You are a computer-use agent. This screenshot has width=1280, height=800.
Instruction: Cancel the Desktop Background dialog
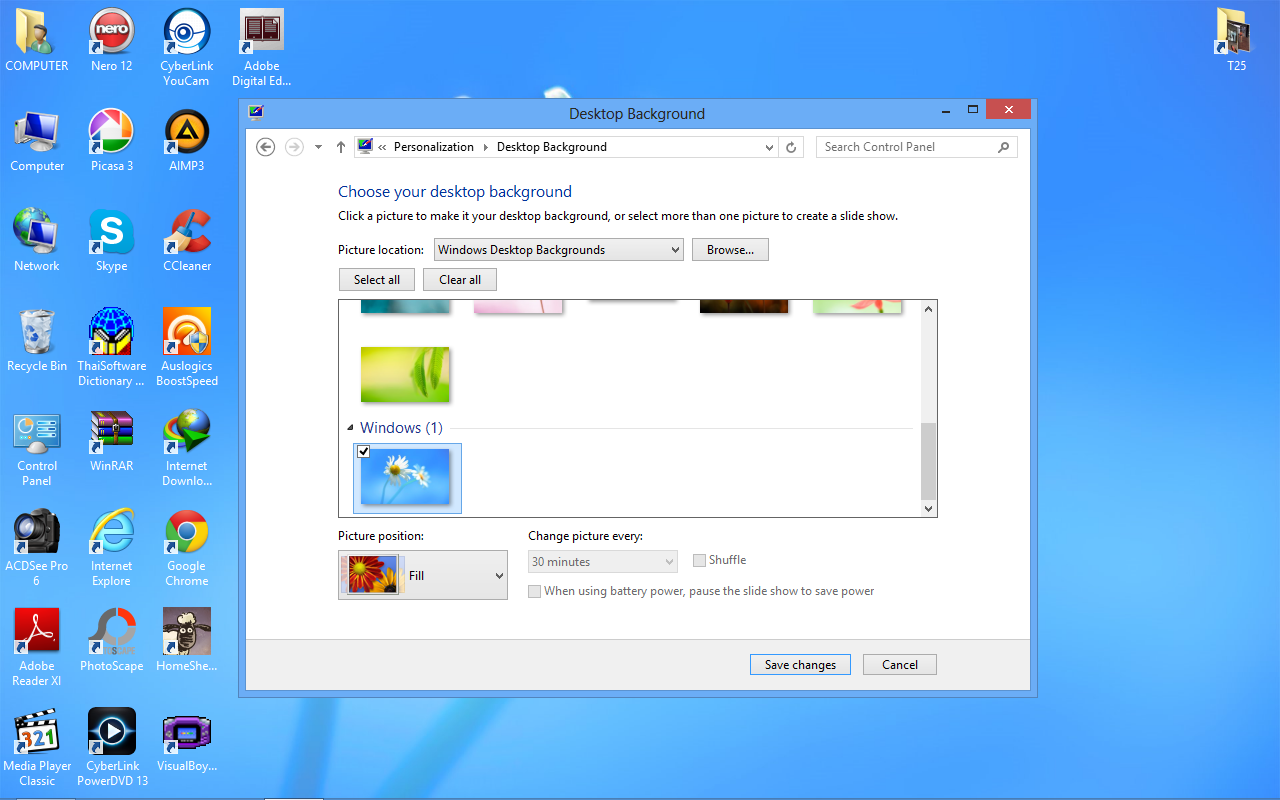coord(900,665)
